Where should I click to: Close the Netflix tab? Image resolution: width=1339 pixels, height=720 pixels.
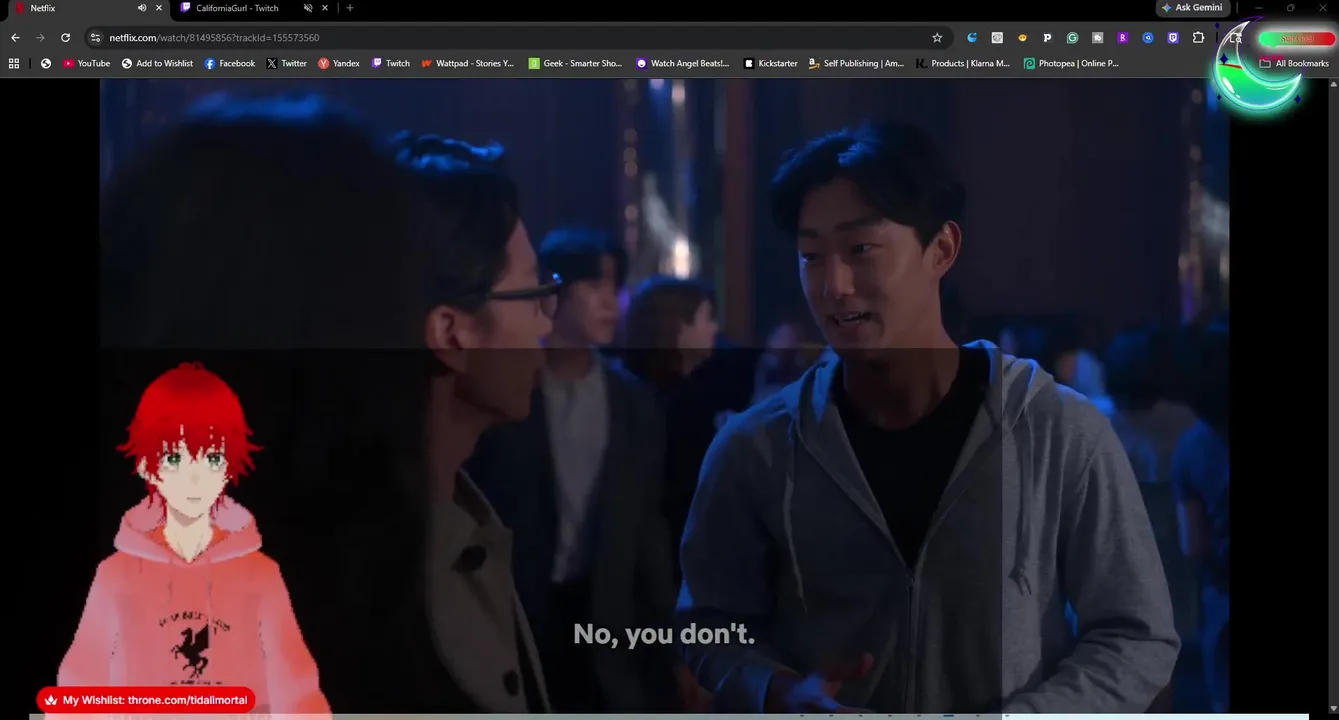pos(158,8)
